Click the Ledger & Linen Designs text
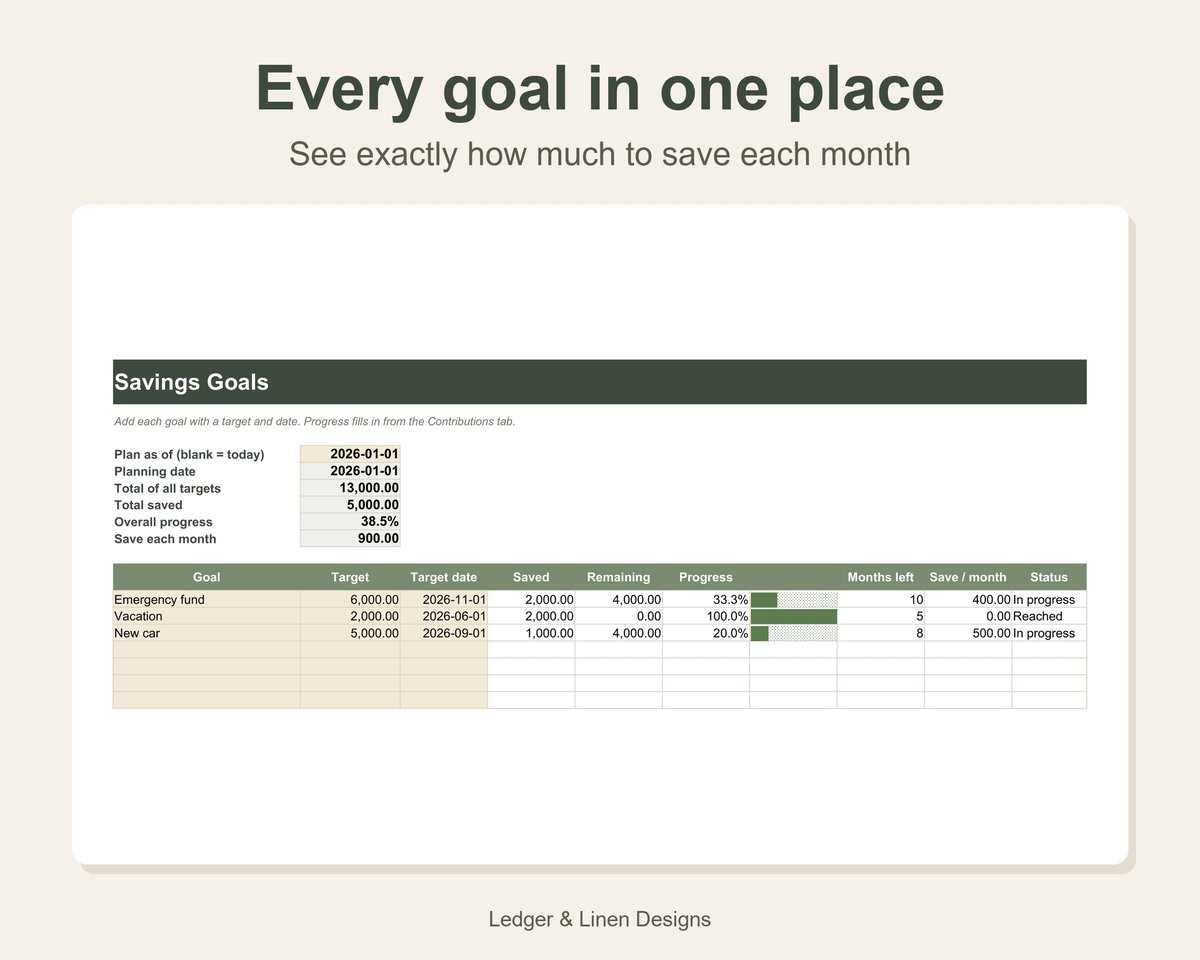Image resolution: width=1200 pixels, height=960 pixels. pyautogui.click(x=600, y=919)
